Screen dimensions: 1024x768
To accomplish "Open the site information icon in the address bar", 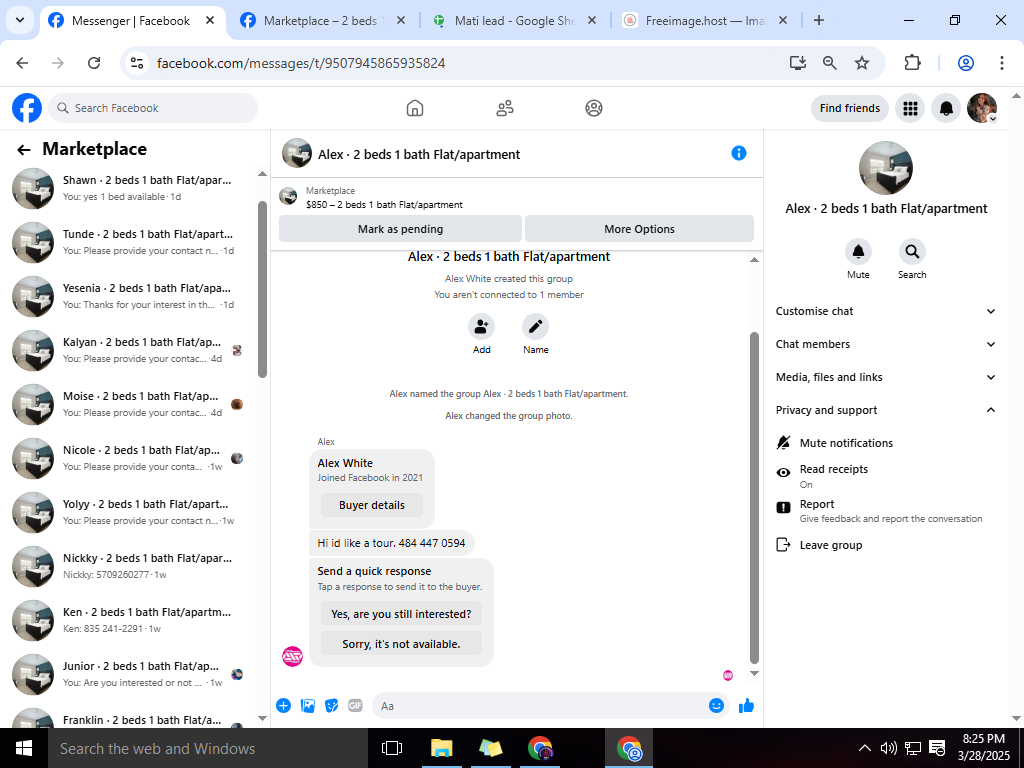I will (x=136, y=63).
